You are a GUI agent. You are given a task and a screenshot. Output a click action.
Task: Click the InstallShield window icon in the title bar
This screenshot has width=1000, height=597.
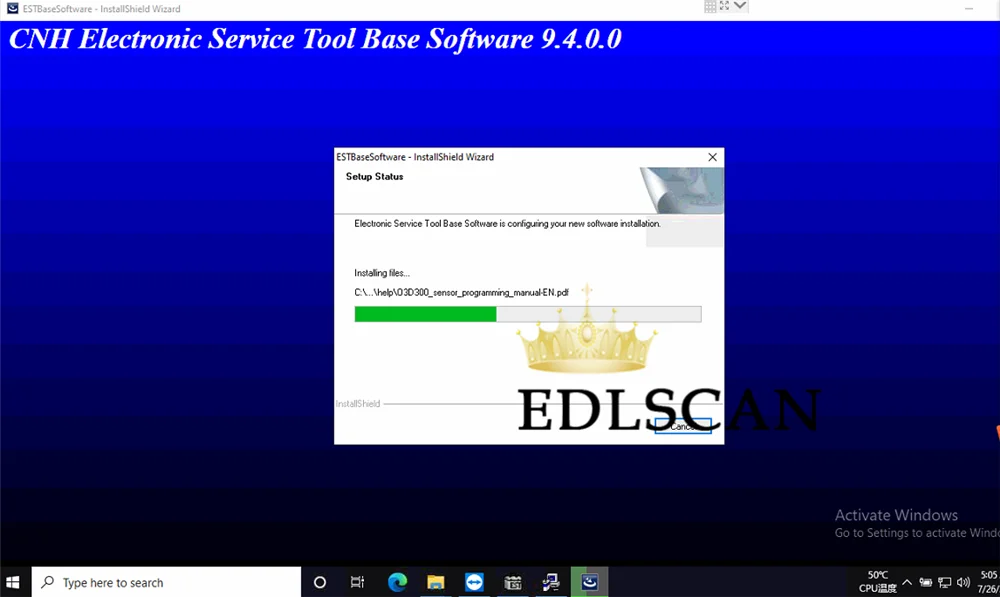[x=12, y=8]
